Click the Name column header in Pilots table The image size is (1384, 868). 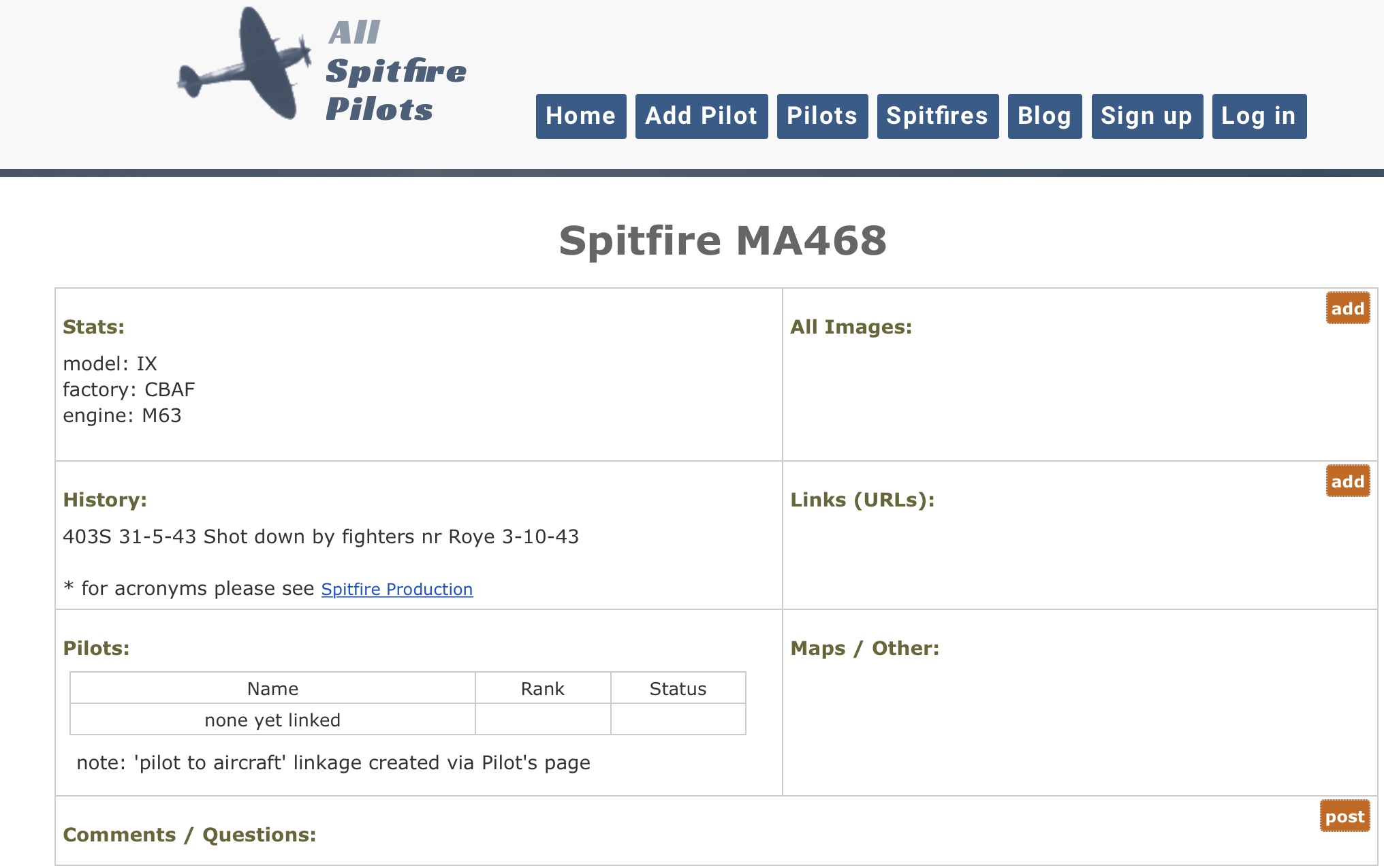[272, 689]
